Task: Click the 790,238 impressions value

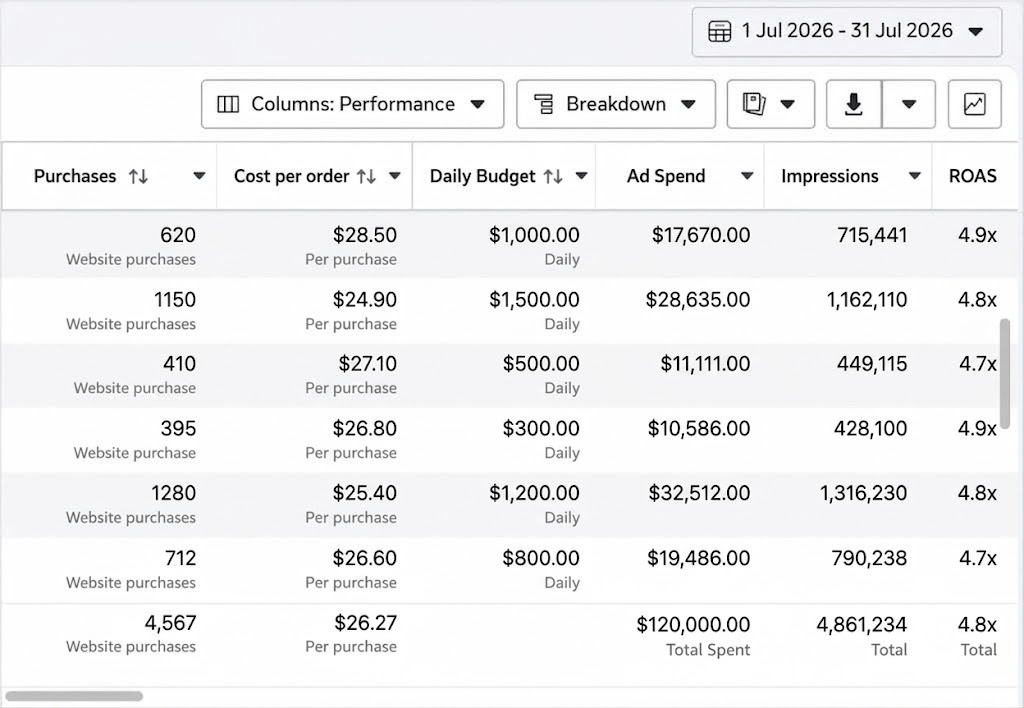Action: pos(869,558)
